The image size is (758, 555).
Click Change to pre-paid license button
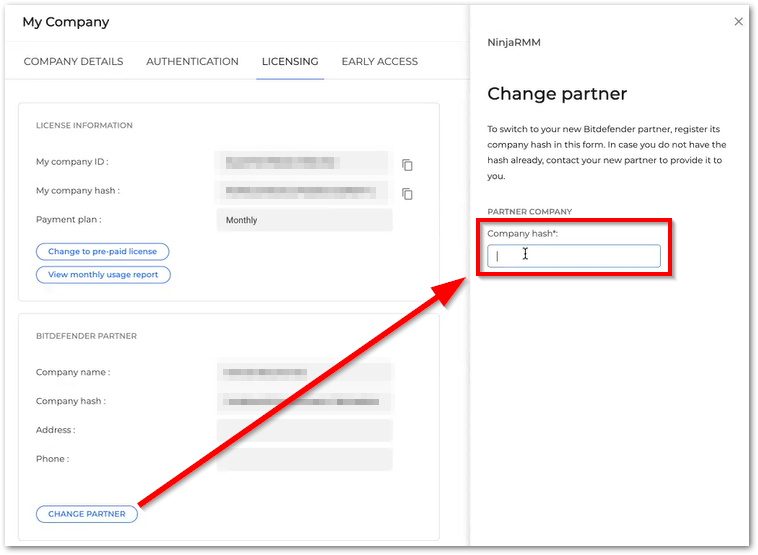[x=103, y=252]
